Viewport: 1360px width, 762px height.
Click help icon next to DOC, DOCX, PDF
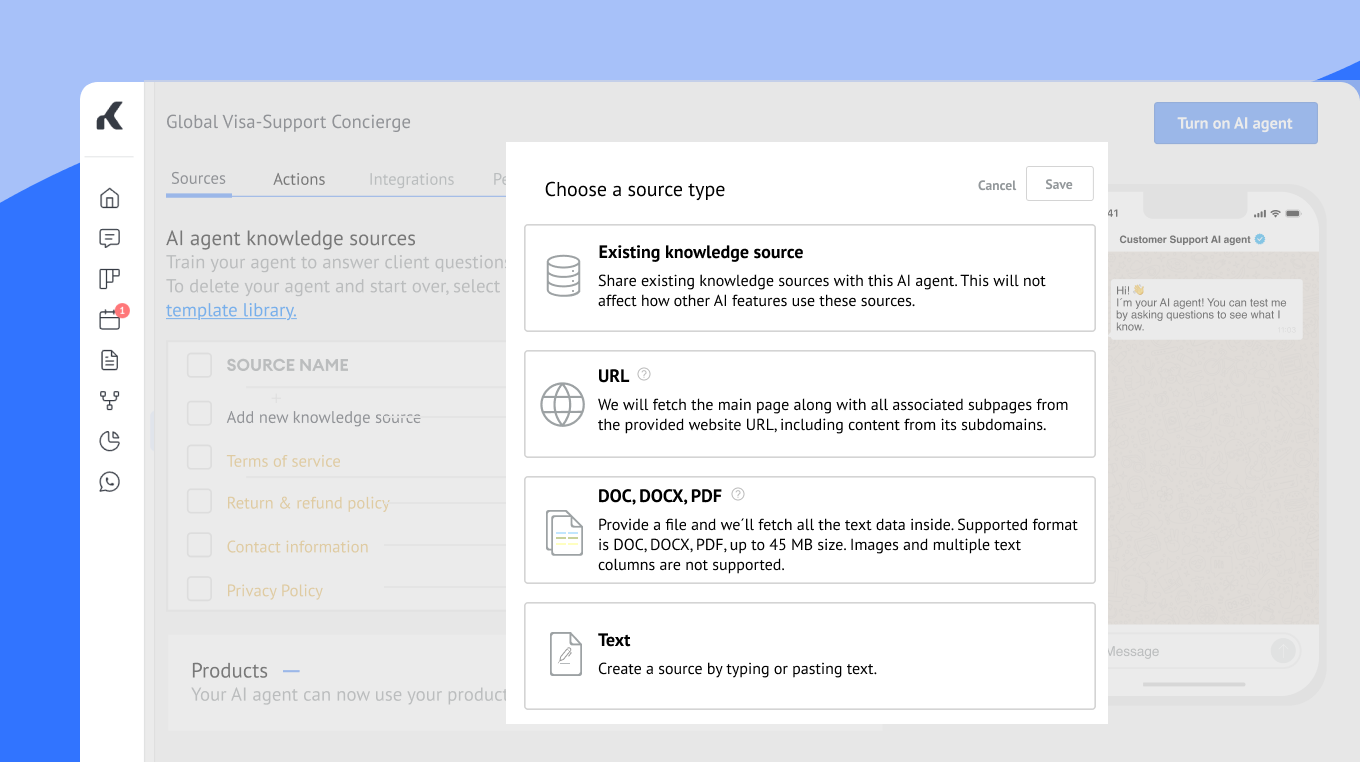(738, 494)
